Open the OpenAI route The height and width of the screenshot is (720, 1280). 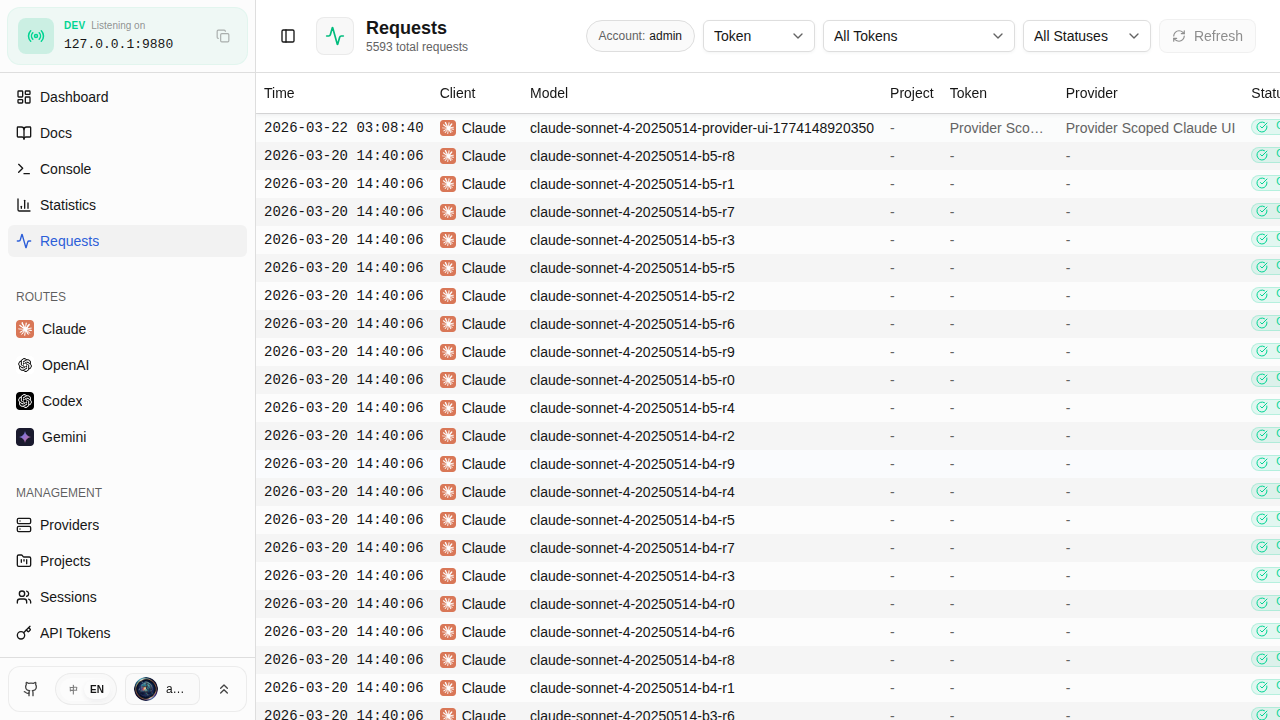[65, 365]
